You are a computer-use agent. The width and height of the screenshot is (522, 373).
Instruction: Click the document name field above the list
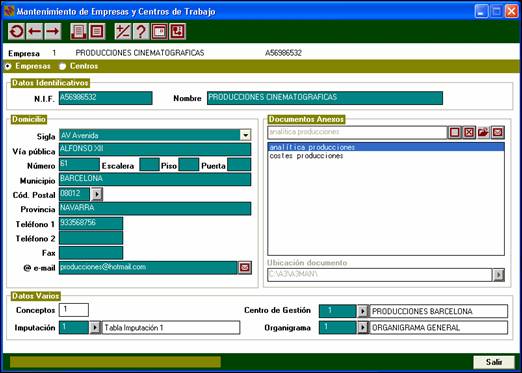point(357,133)
